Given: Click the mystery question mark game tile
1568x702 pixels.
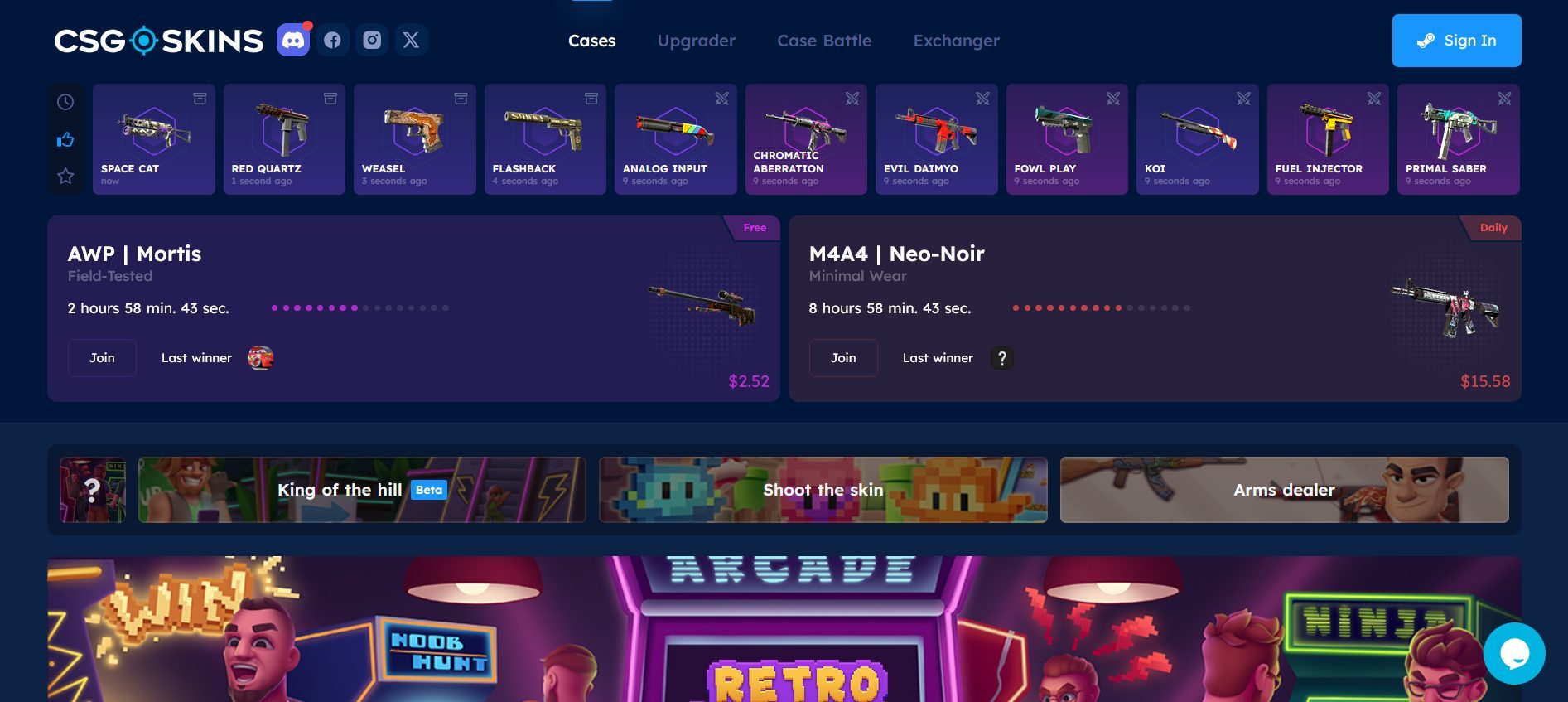Looking at the screenshot, I should click(x=93, y=490).
